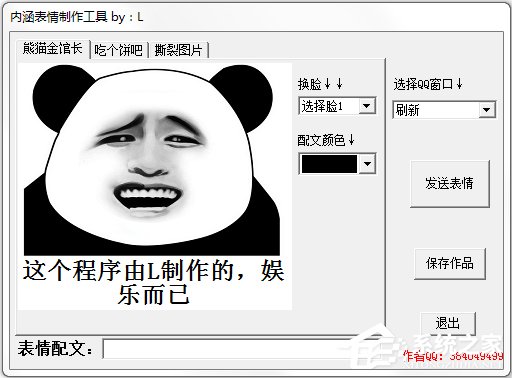Save the work with 保存作品
Viewport: 512px width, 378px height.
pos(450,263)
